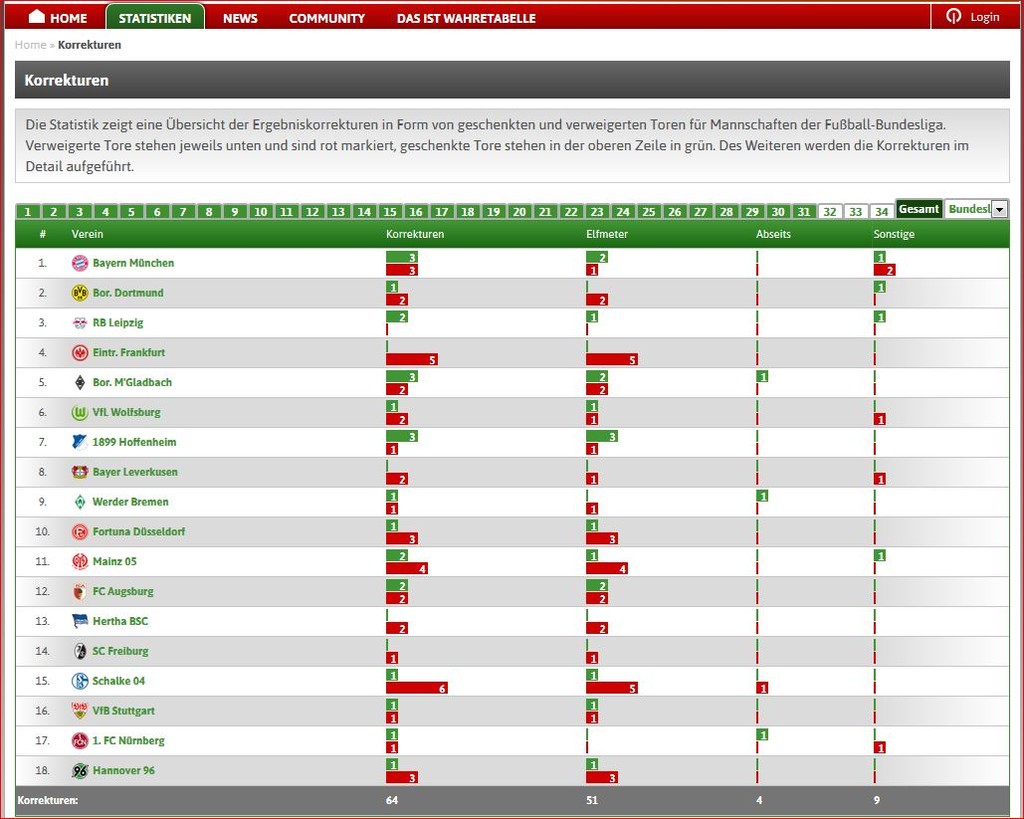This screenshot has width=1024, height=819.
Task: Click the Mainz 05 club logo
Action: [80, 562]
